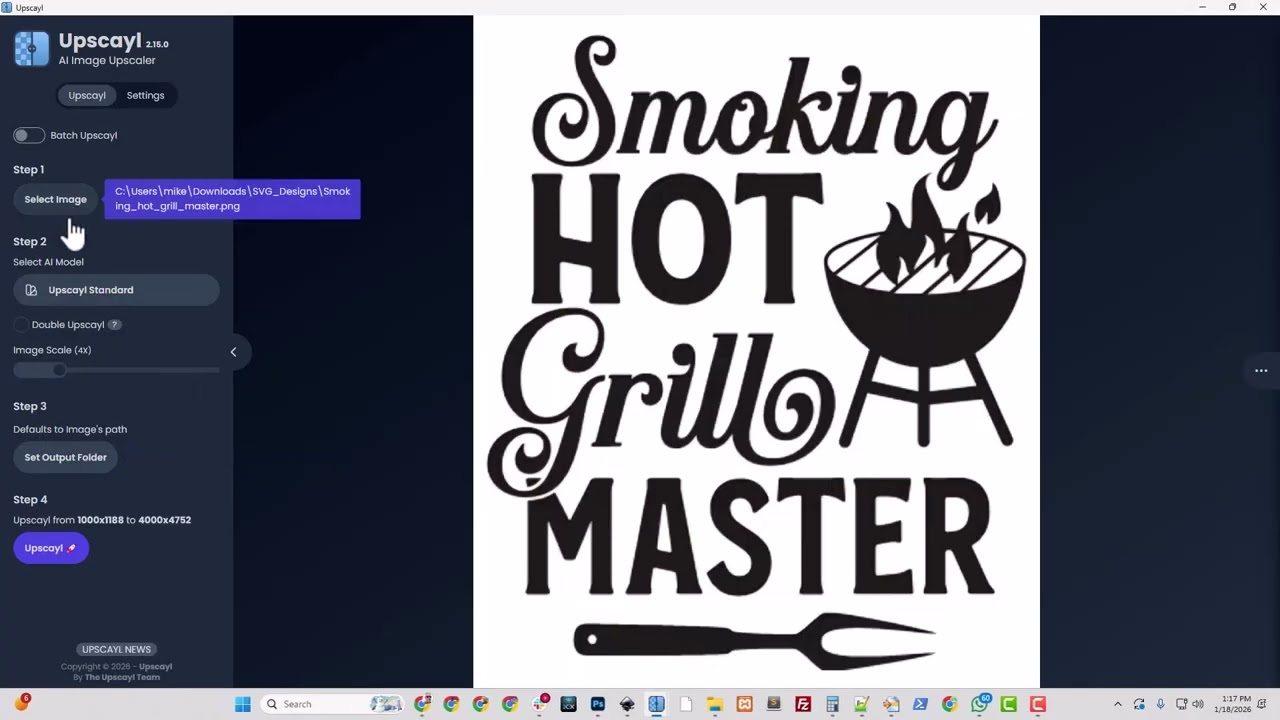Open the Double Upscayl help question mark
The height and width of the screenshot is (720, 1280).
[x=114, y=325]
